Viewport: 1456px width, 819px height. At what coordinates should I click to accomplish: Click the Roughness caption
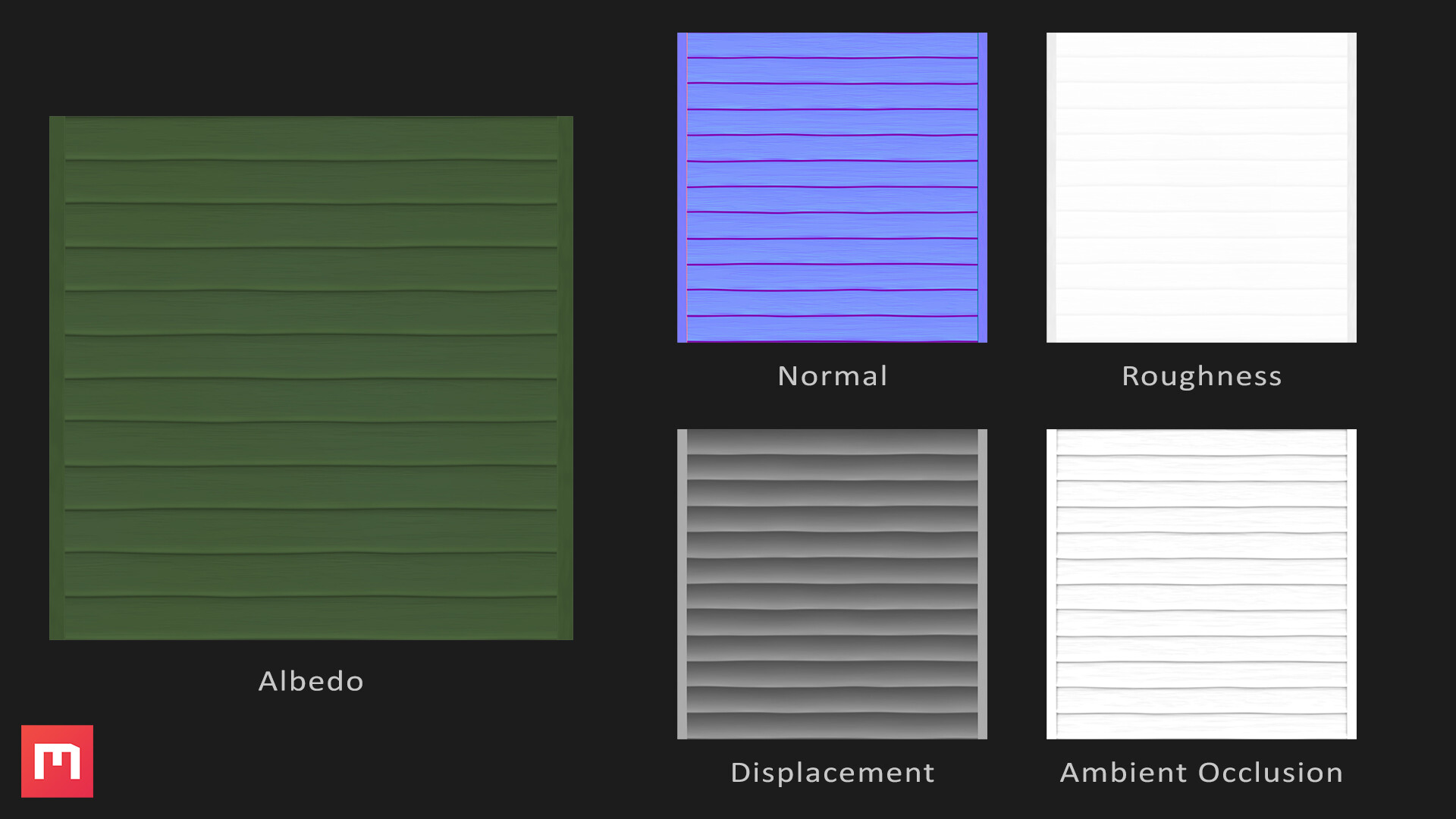tap(1201, 375)
